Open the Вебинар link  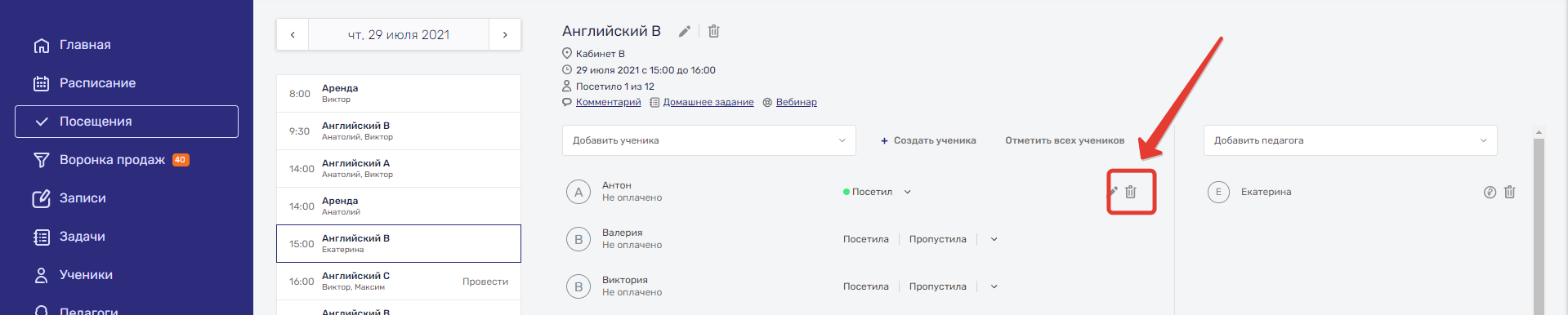pos(797,102)
